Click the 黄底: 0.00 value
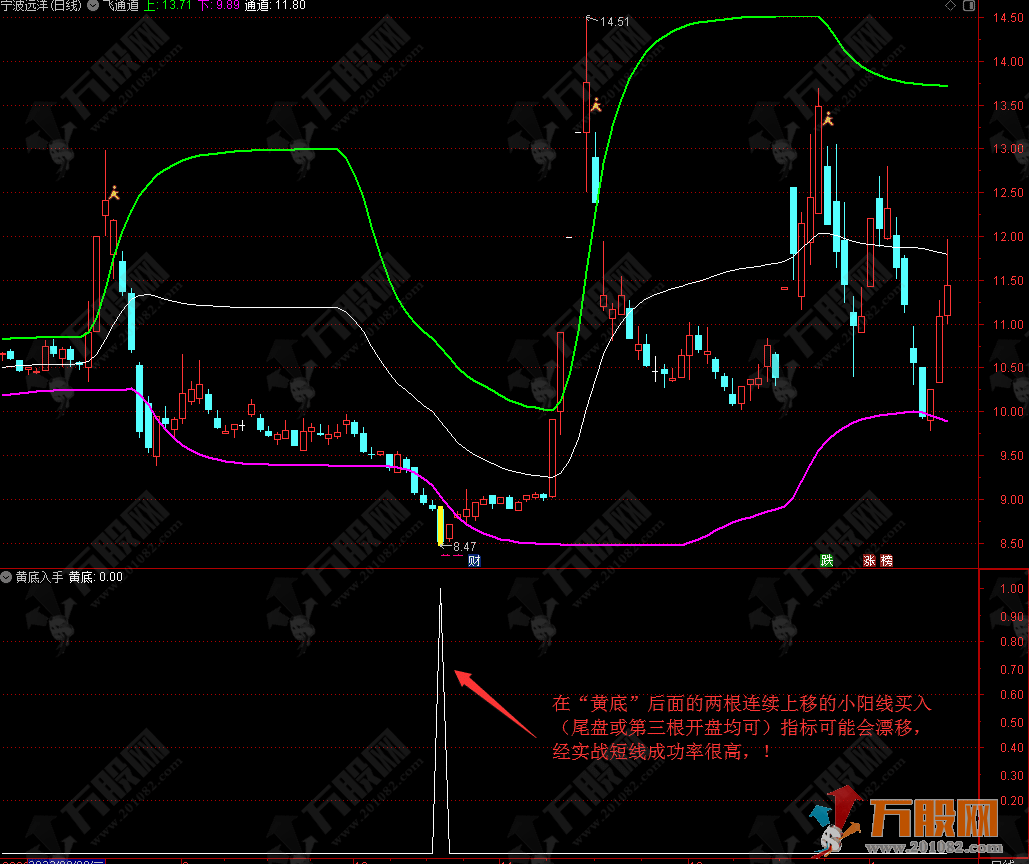 click(x=96, y=577)
